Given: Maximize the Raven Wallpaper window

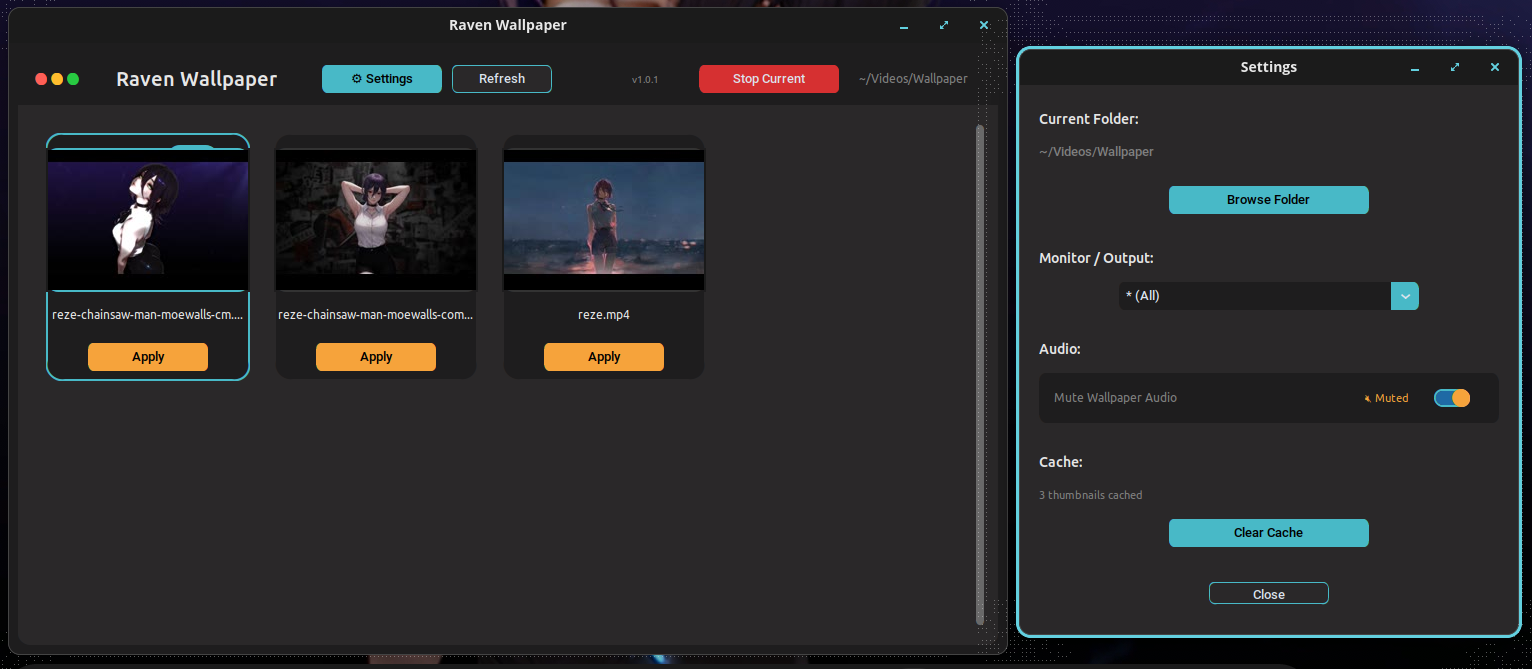Looking at the screenshot, I should 944,26.
